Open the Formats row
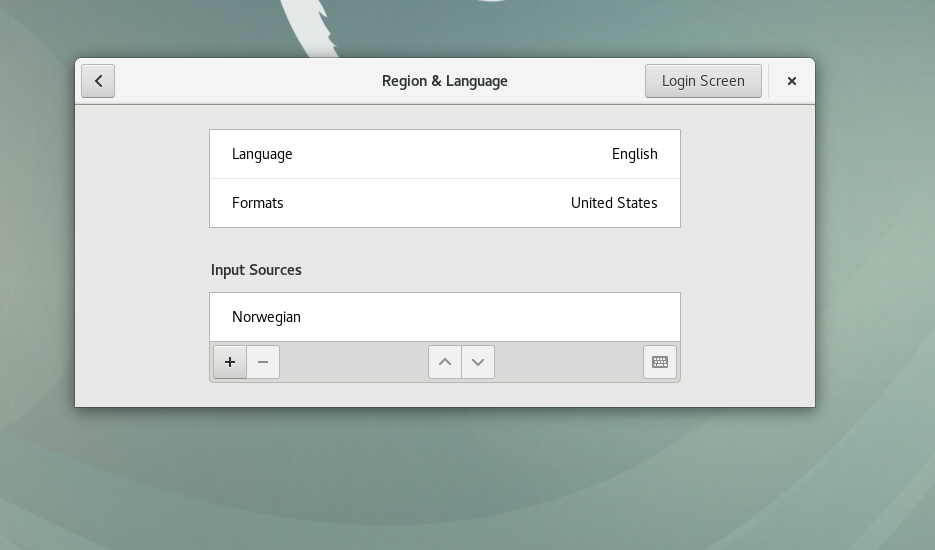 coord(445,203)
